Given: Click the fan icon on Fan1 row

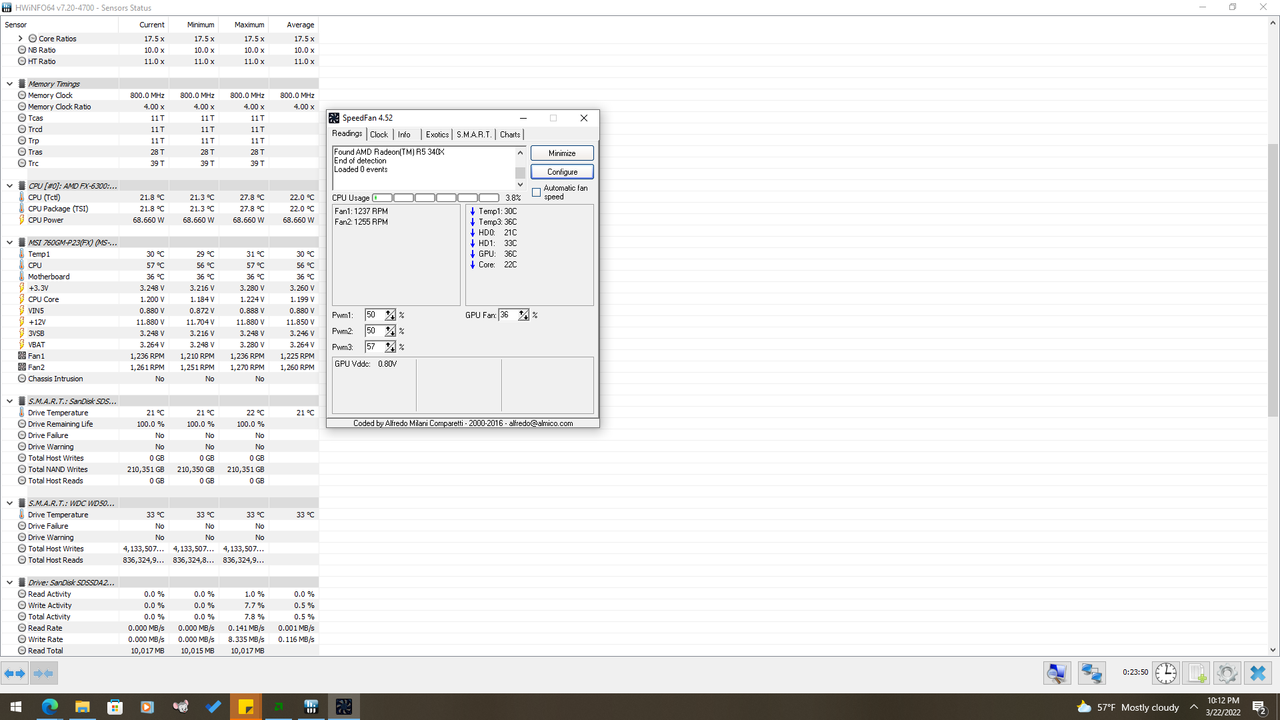Looking at the screenshot, I should pos(22,356).
